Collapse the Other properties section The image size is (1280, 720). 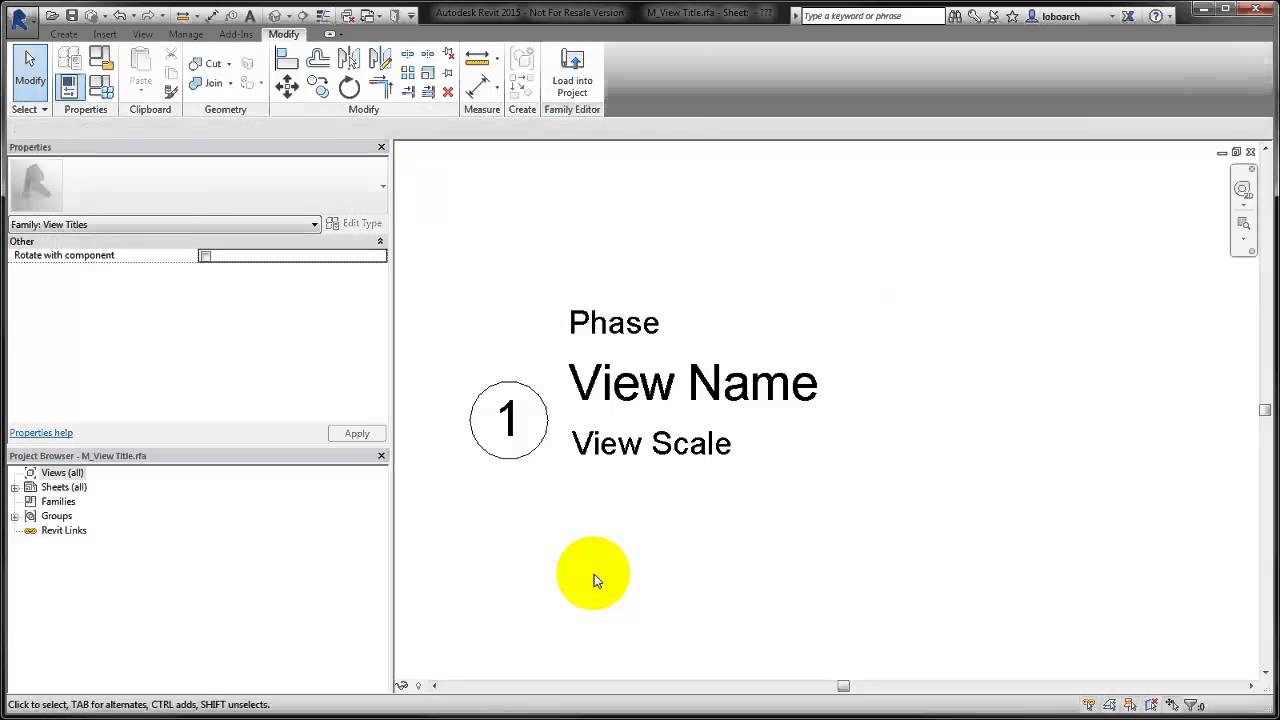pos(380,241)
